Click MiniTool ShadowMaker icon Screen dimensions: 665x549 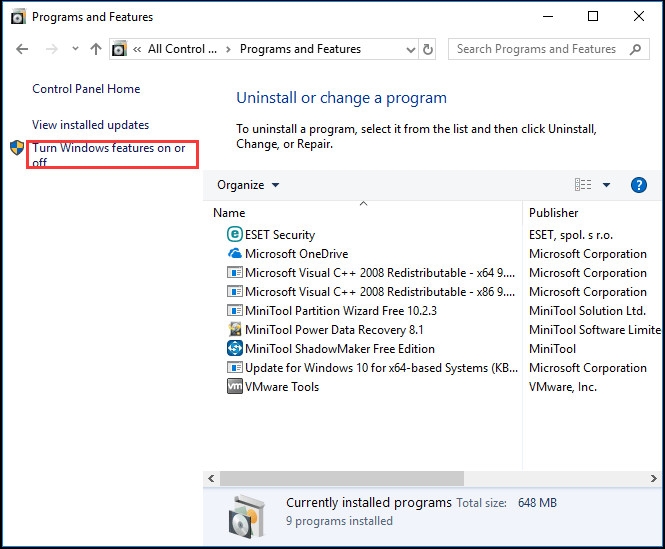pyautogui.click(x=235, y=348)
